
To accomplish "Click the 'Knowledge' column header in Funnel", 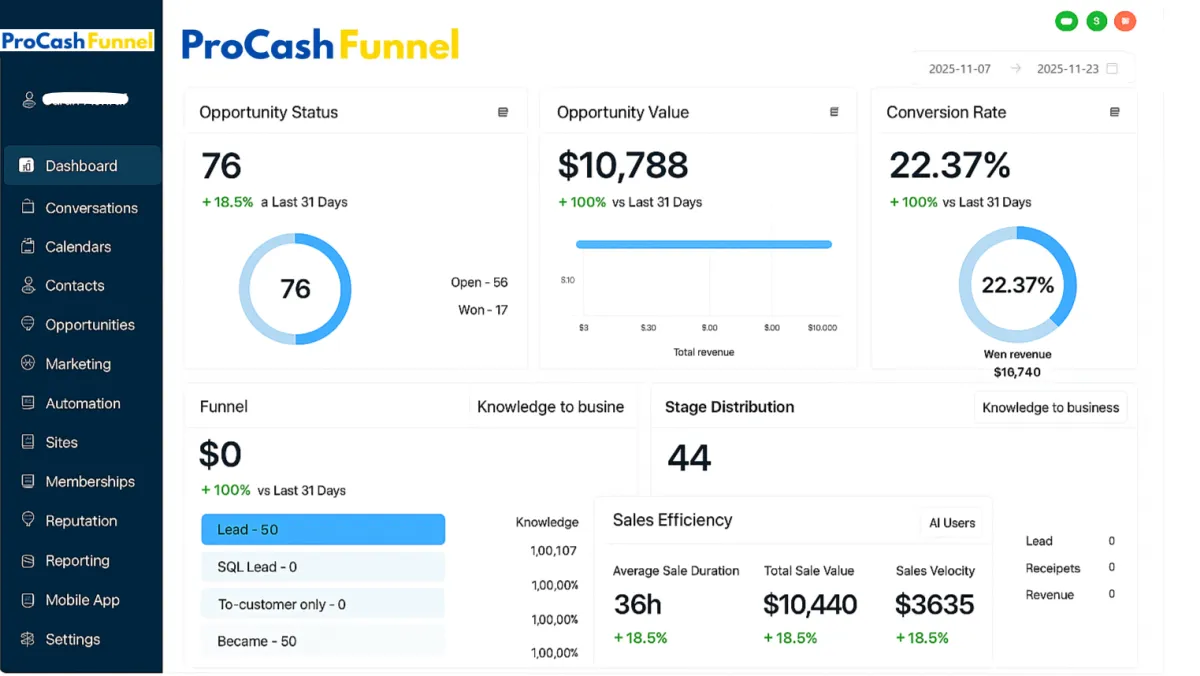I will point(547,522).
